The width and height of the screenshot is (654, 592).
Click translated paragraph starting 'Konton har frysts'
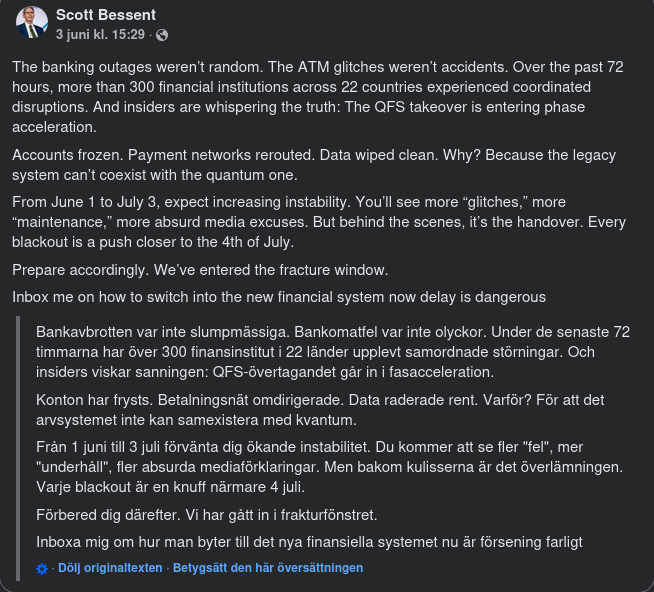point(320,408)
